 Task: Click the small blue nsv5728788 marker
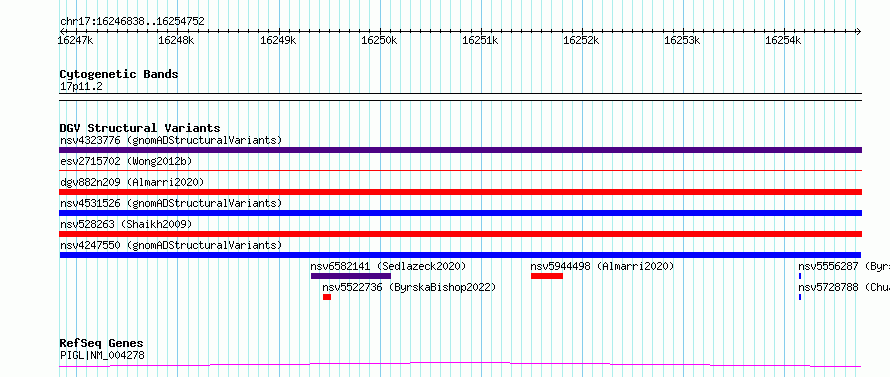800,297
